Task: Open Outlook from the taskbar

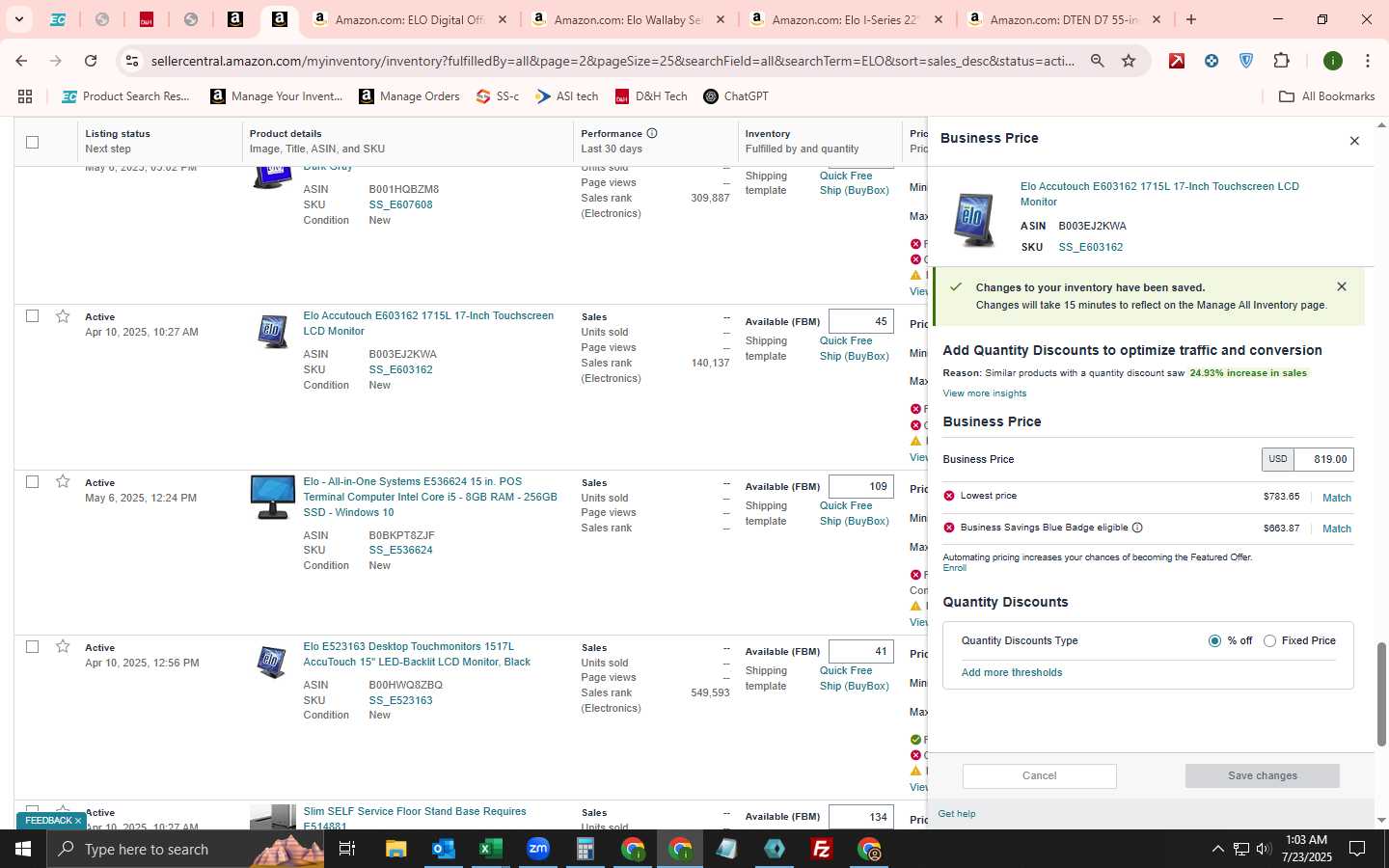Action: 443,849
